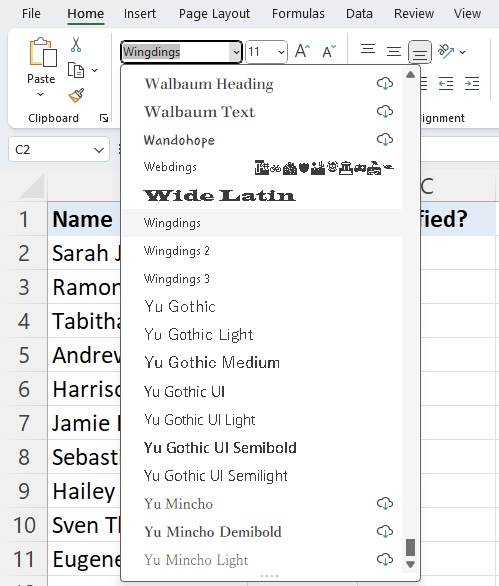The height and width of the screenshot is (586, 499).
Task: Expand the Copy options arrow
Action: click(x=95, y=70)
